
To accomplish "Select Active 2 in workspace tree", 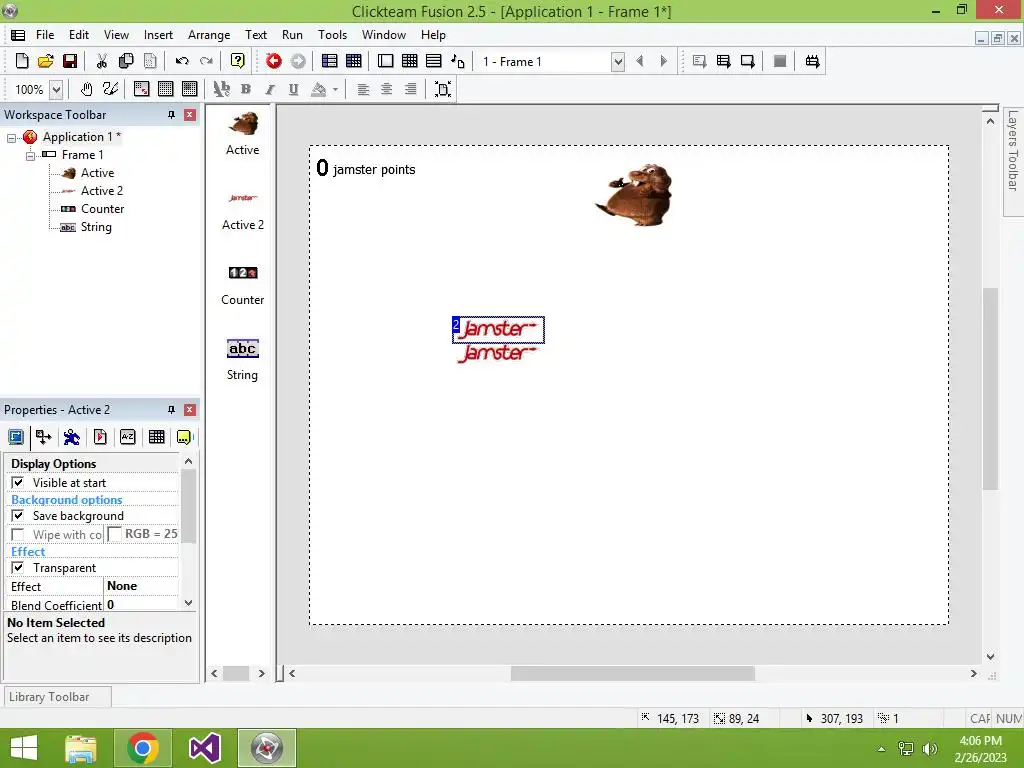I will [x=102, y=191].
